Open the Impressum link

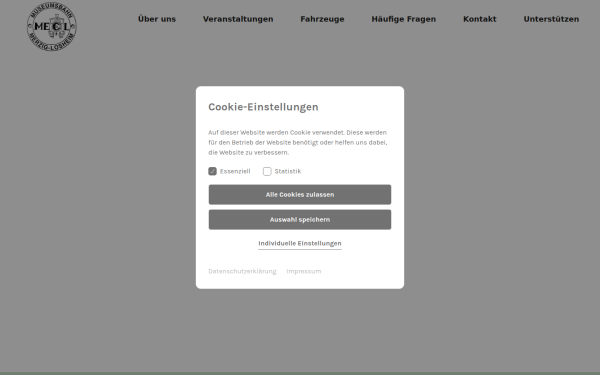pyautogui.click(x=304, y=271)
